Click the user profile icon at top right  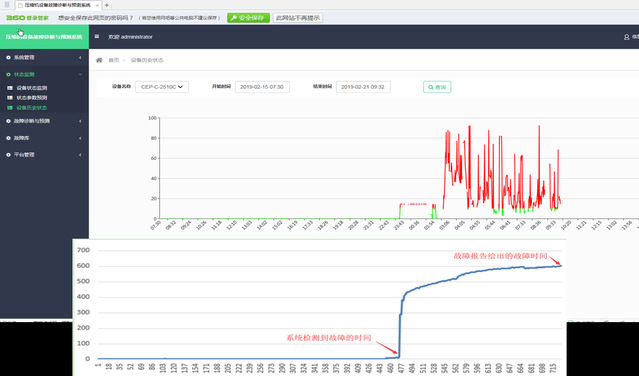pos(627,37)
